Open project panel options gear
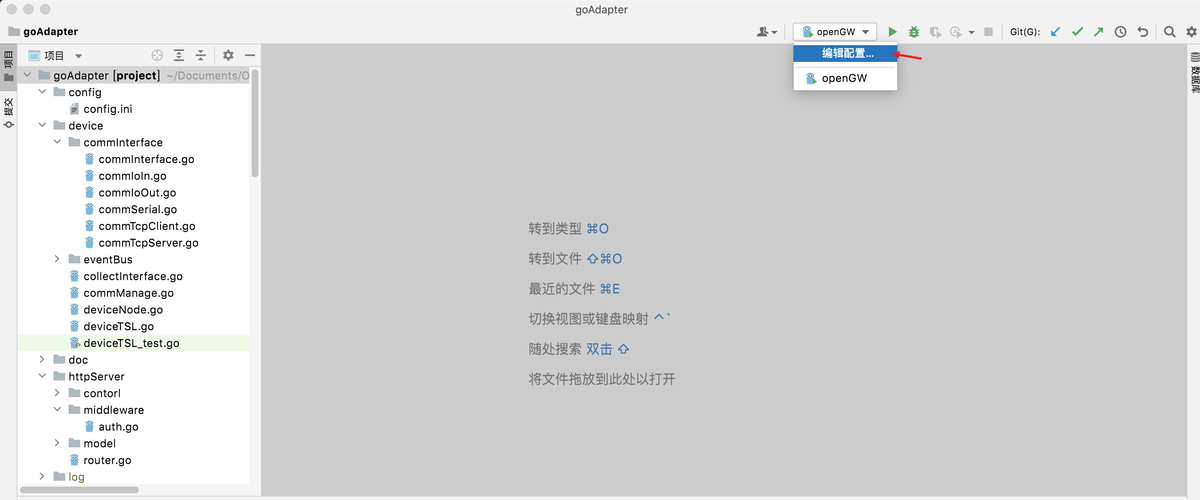This screenshot has height=500, width=1200. [x=228, y=56]
